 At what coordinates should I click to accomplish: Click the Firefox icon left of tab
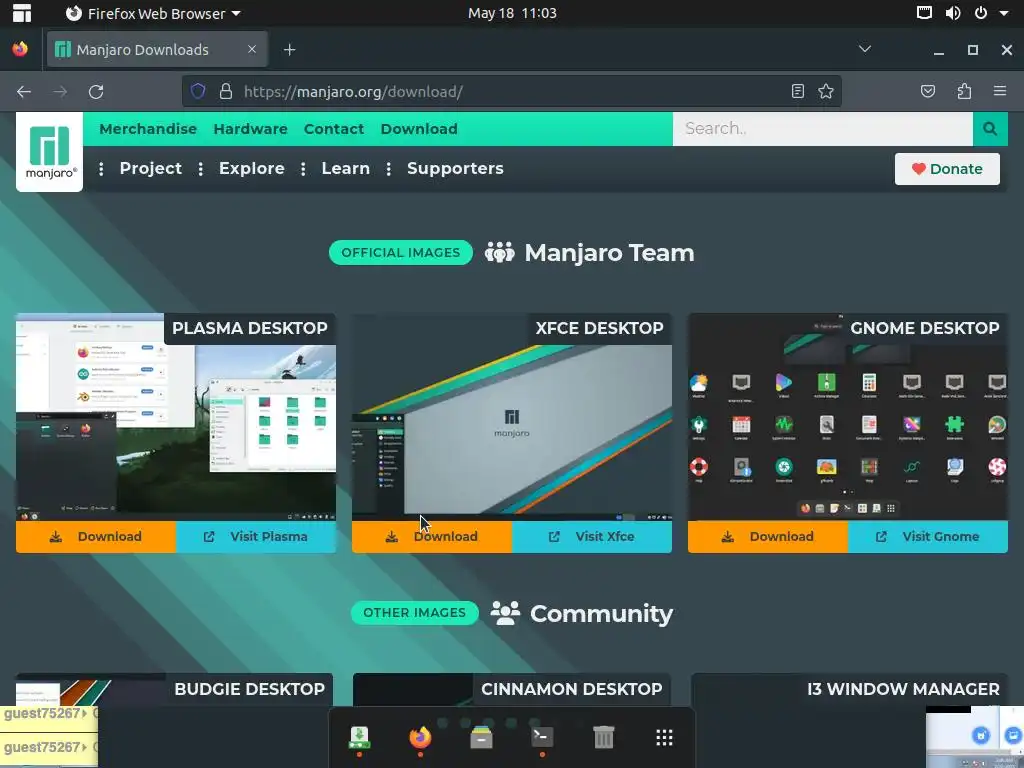(x=20, y=49)
